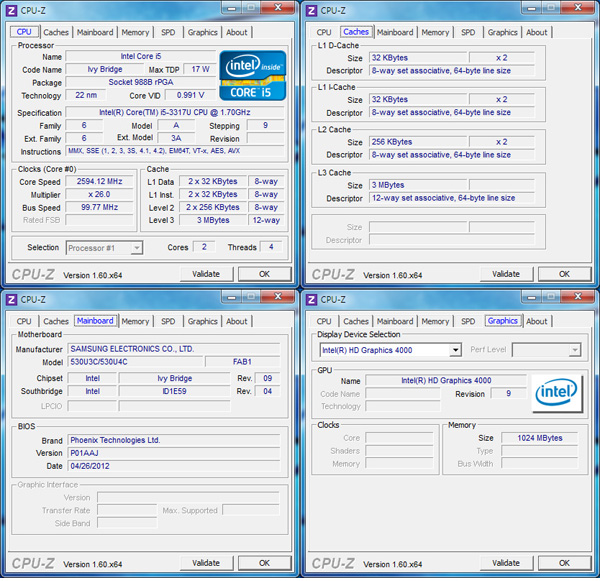Switch to Caches tab in the CPU window

[56, 32]
